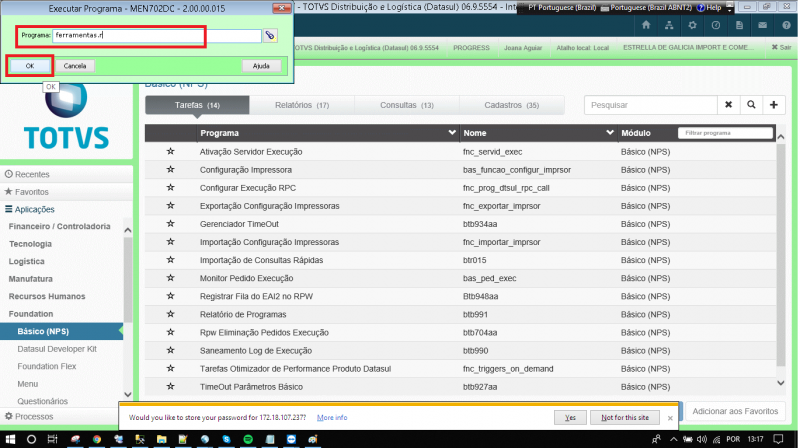Click program table scroll down arrow
This screenshot has width=800, height=448.
[781, 383]
